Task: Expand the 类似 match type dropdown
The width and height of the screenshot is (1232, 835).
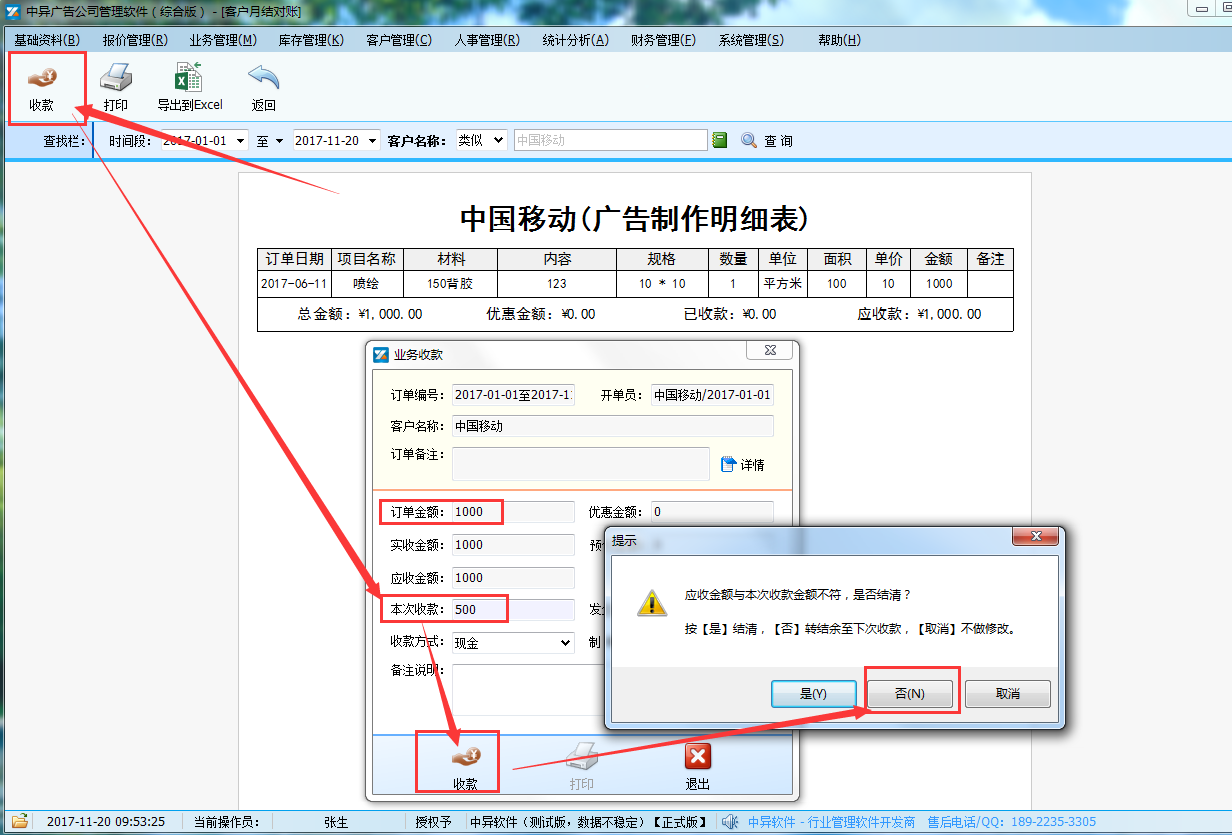Action: [499, 141]
